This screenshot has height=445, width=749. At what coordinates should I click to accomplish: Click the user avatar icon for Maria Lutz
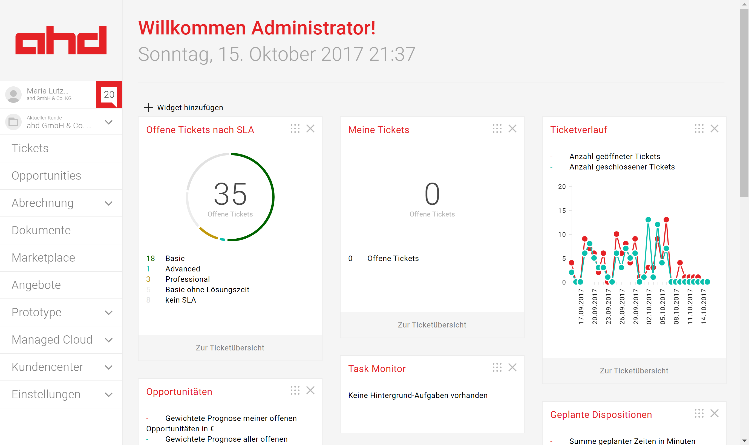(13, 94)
